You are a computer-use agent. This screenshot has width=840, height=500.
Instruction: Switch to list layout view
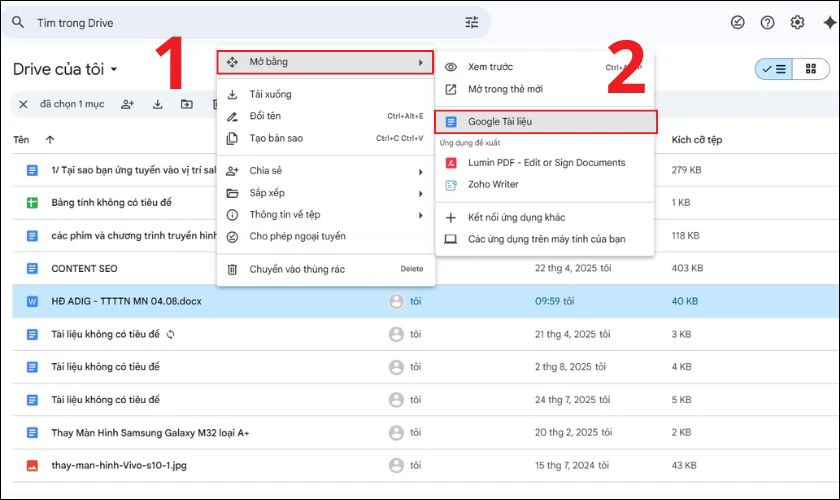[x=774, y=69]
